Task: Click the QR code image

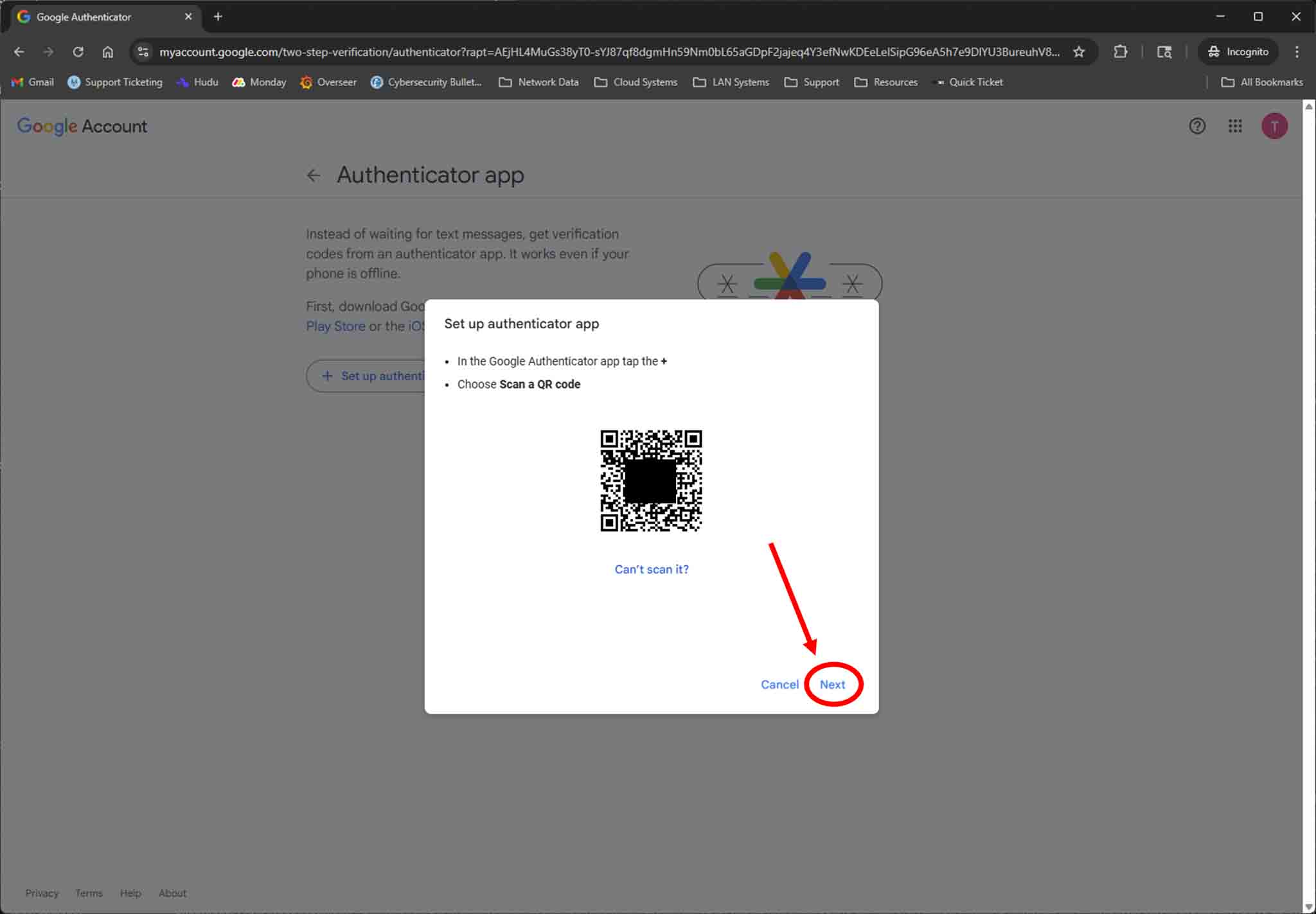Action: coord(651,480)
